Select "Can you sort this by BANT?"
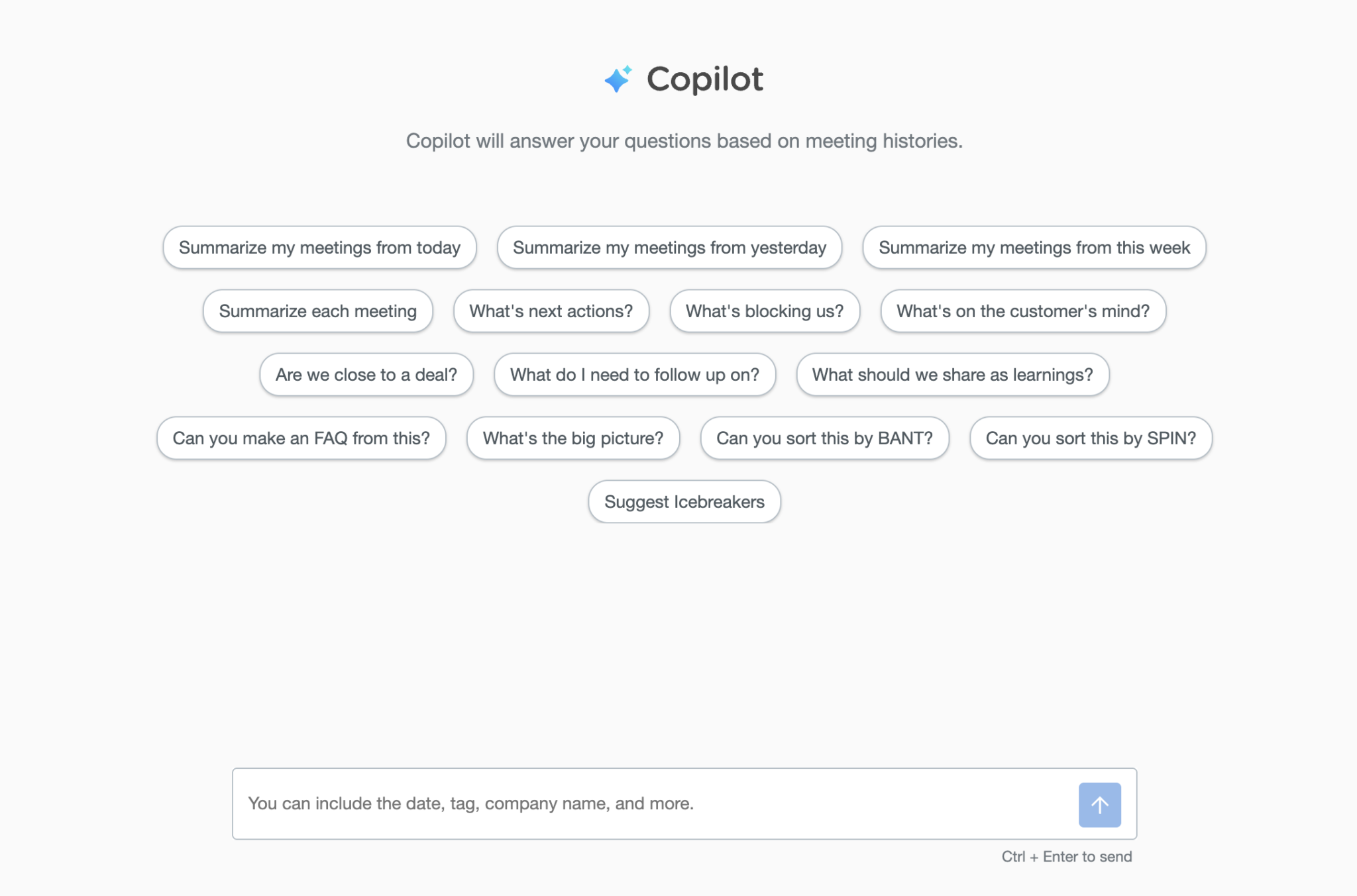The height and width of the screenshot is (896, 1357). point(824,438)
